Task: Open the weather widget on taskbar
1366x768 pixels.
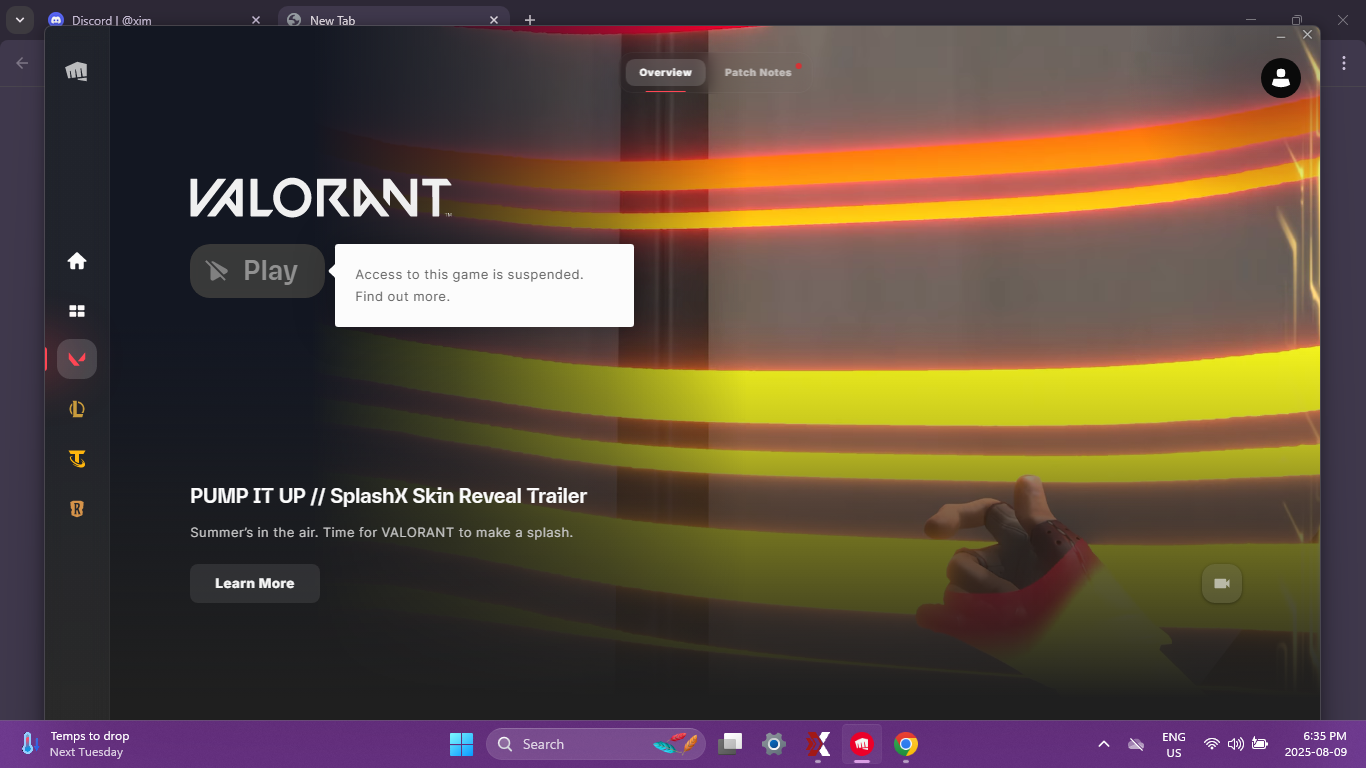Action: click(77, 744)
